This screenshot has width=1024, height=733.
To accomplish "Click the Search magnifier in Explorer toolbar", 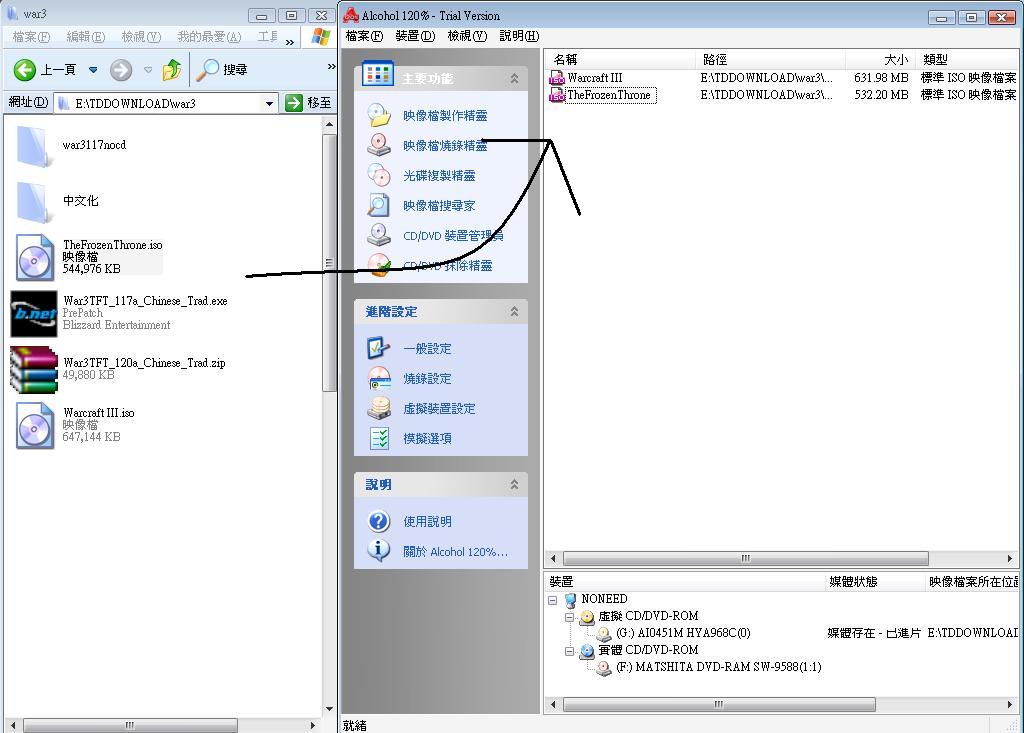I will [208, 69].
